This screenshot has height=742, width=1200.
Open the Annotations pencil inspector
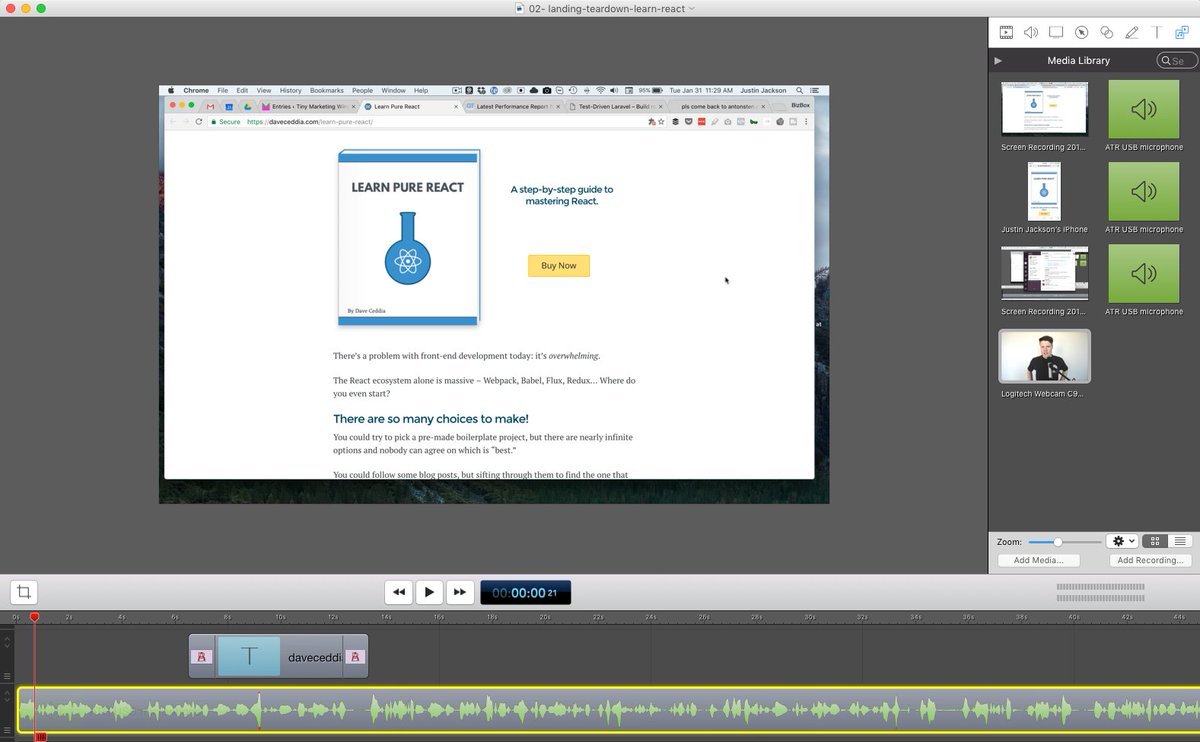1131,32
